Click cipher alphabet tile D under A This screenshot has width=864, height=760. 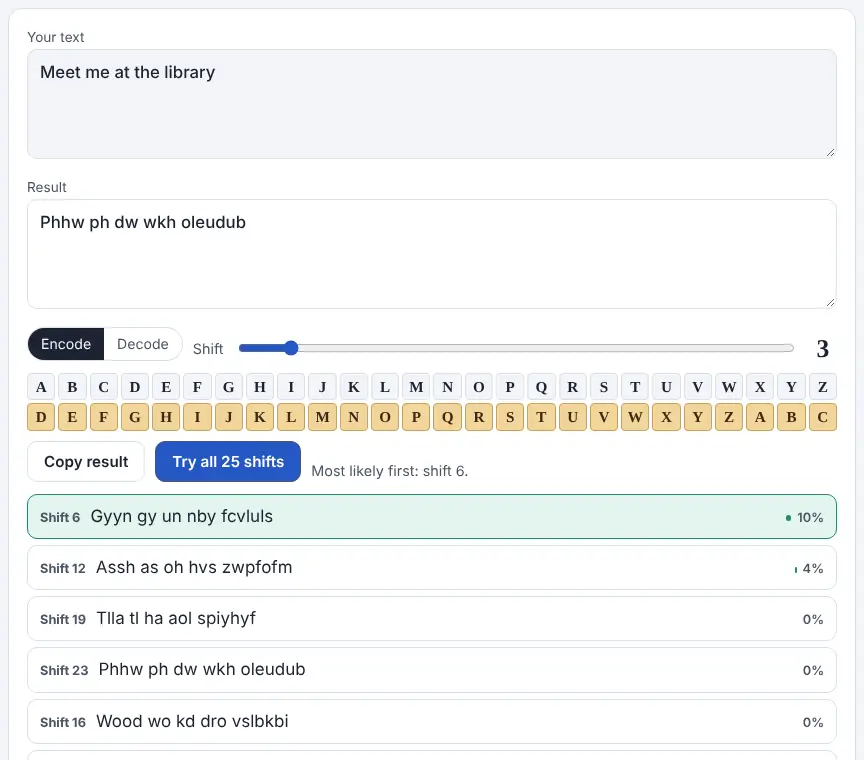(x=41, y=417)
